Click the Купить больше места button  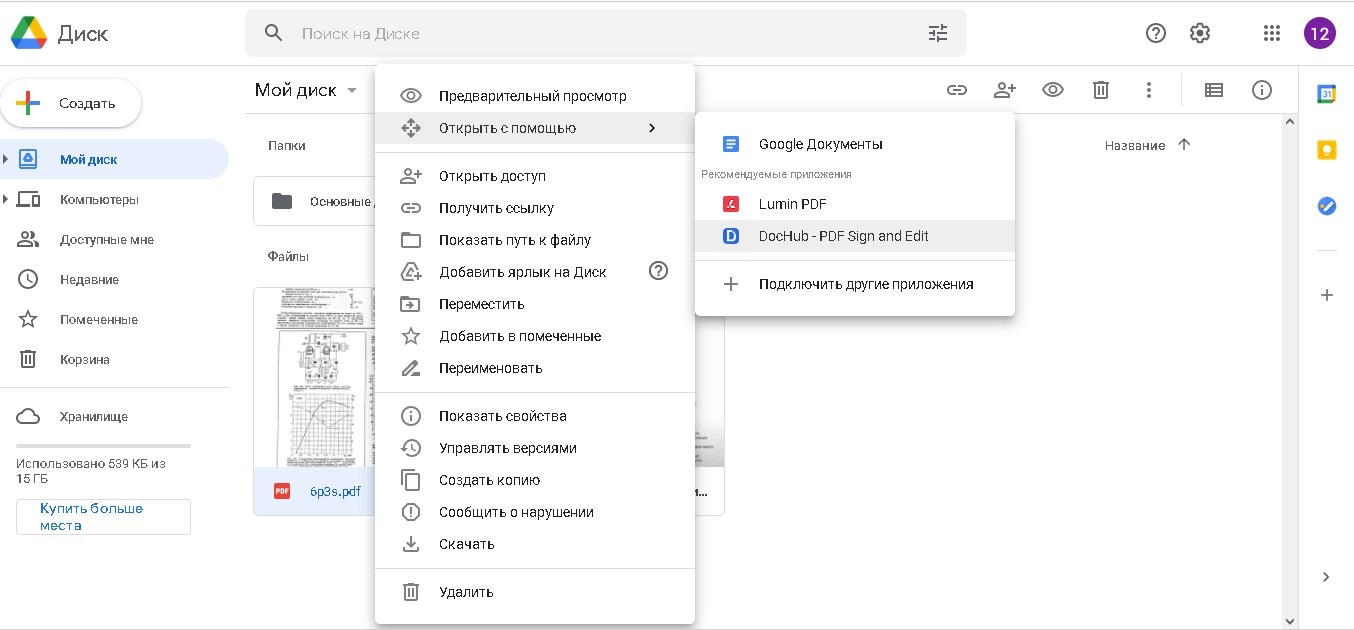tap(103, 517)
